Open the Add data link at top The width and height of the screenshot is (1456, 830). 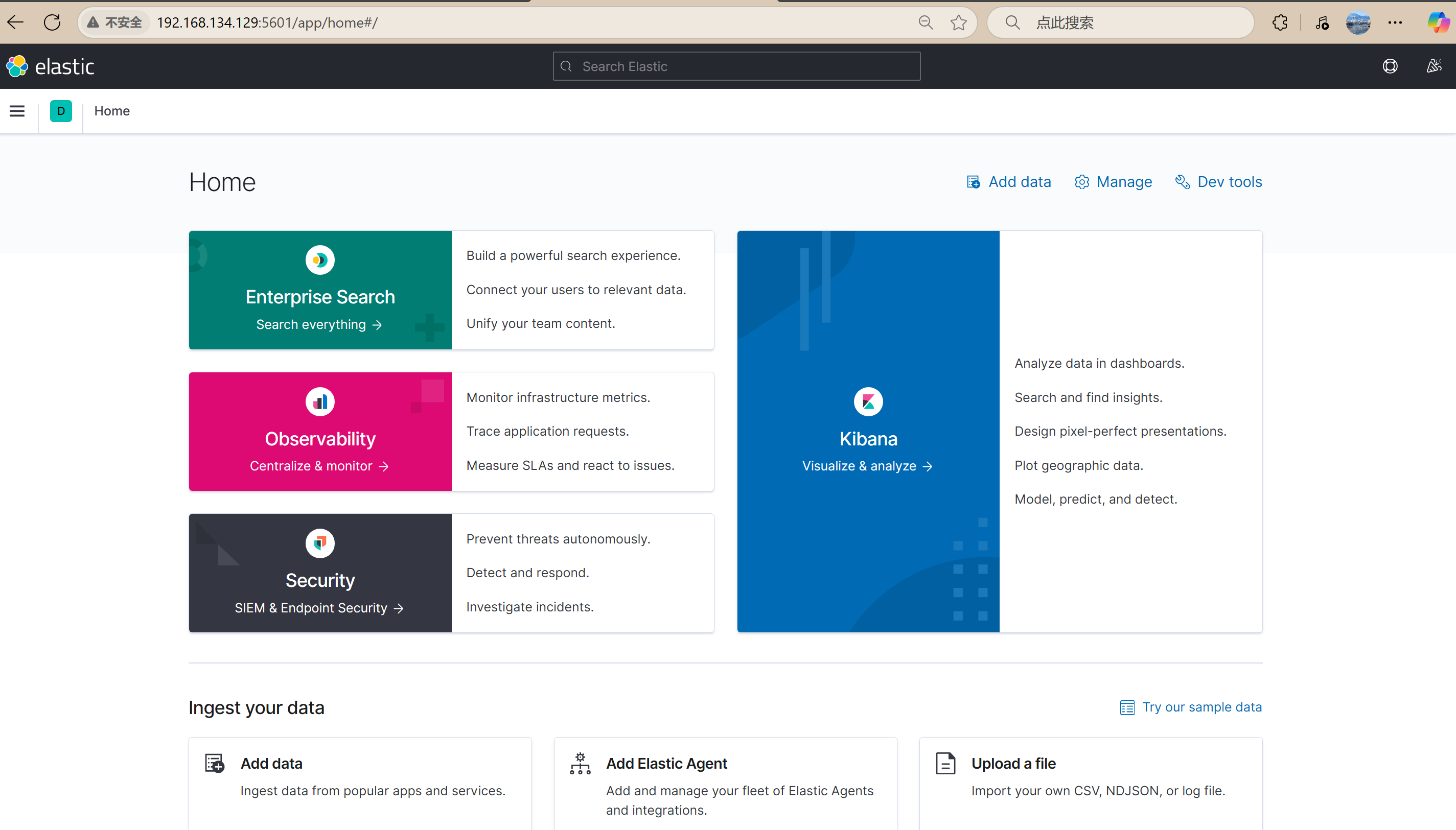(1019, 182)
